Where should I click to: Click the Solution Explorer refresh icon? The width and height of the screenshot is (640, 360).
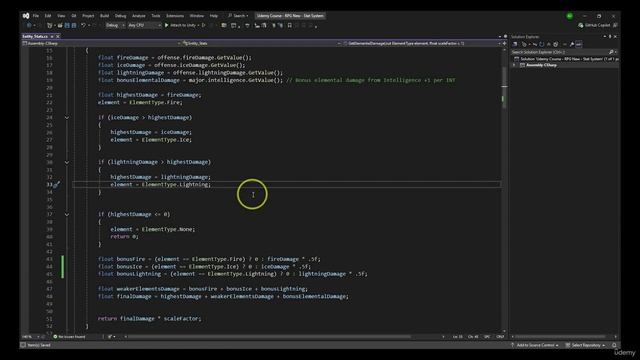(542, 44)
